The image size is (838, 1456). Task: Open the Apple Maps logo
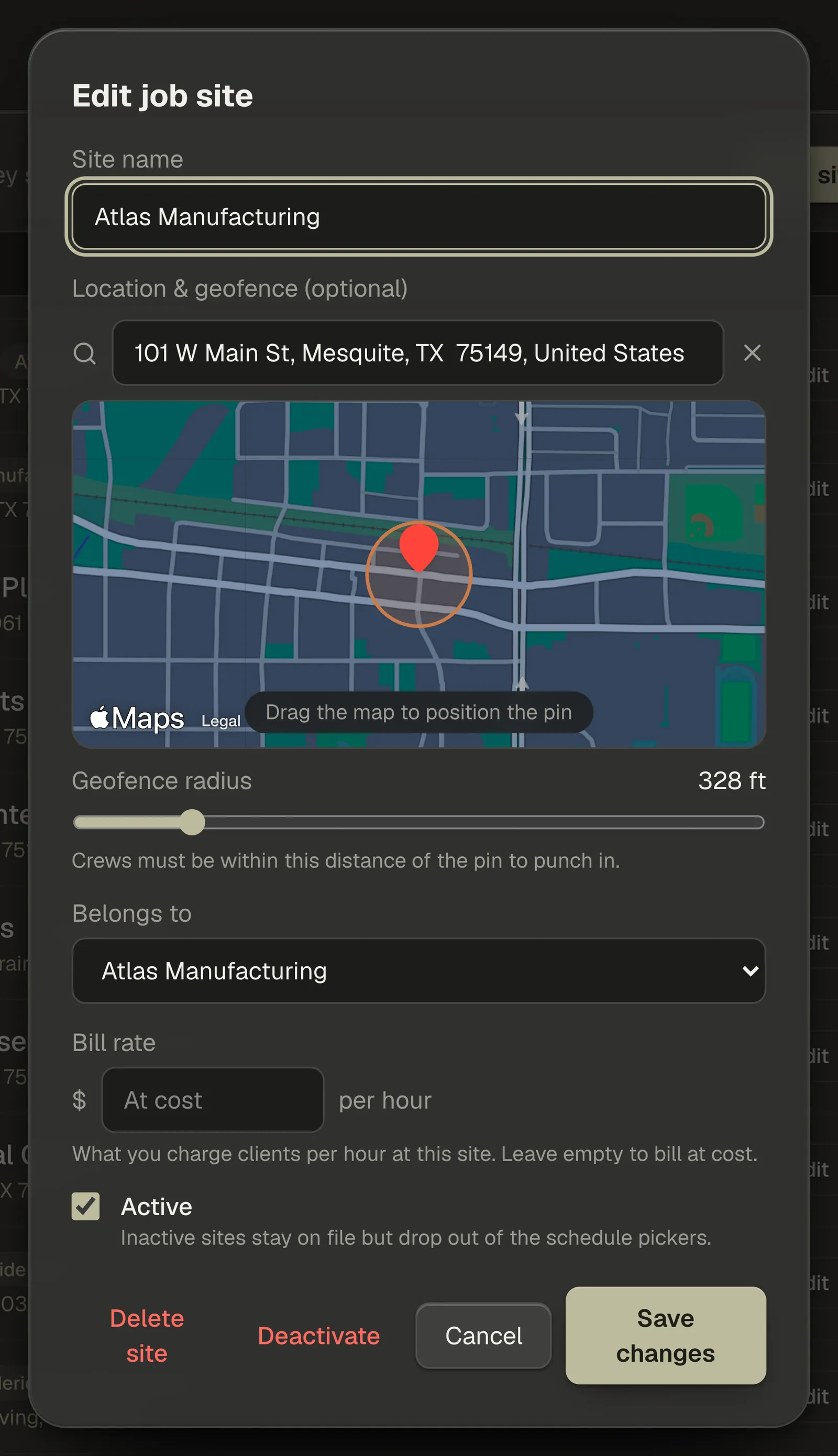coord(137,718)
